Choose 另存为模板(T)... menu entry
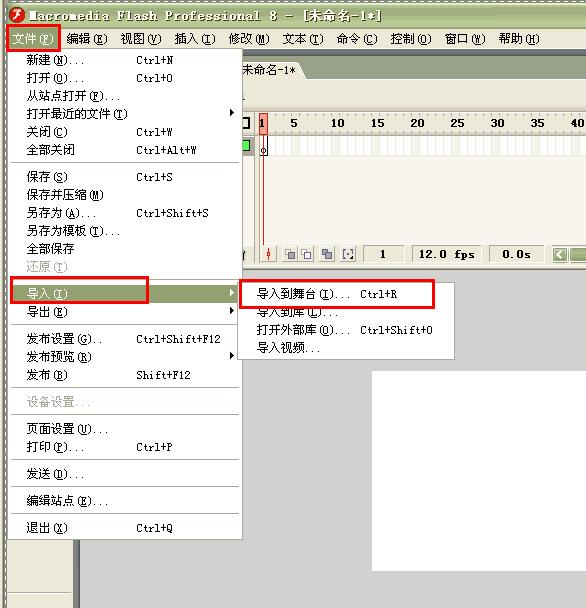Screen dimensions: 586x608 (x=125, y=231)
